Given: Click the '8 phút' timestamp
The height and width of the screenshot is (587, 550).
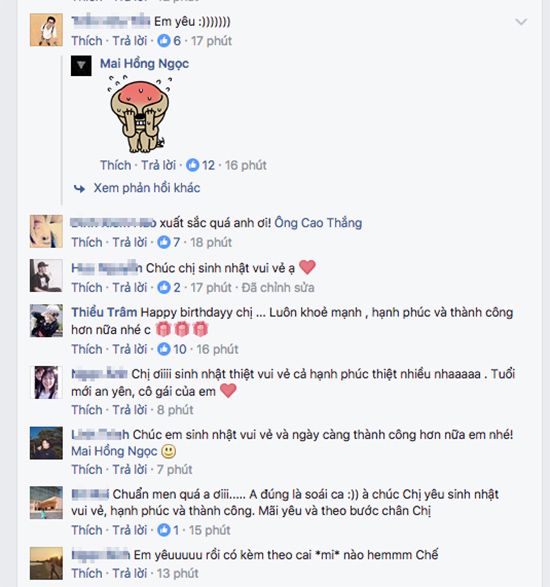Looking at the screenshot, I should [175, 410].
